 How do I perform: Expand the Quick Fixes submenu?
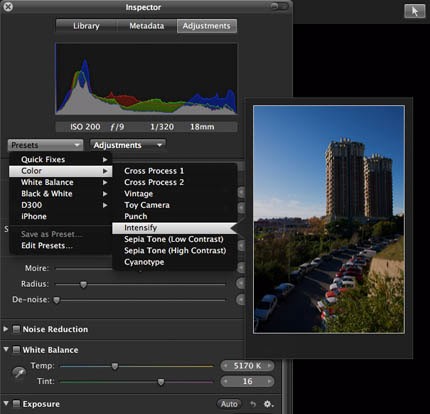[x=60, y=159]
